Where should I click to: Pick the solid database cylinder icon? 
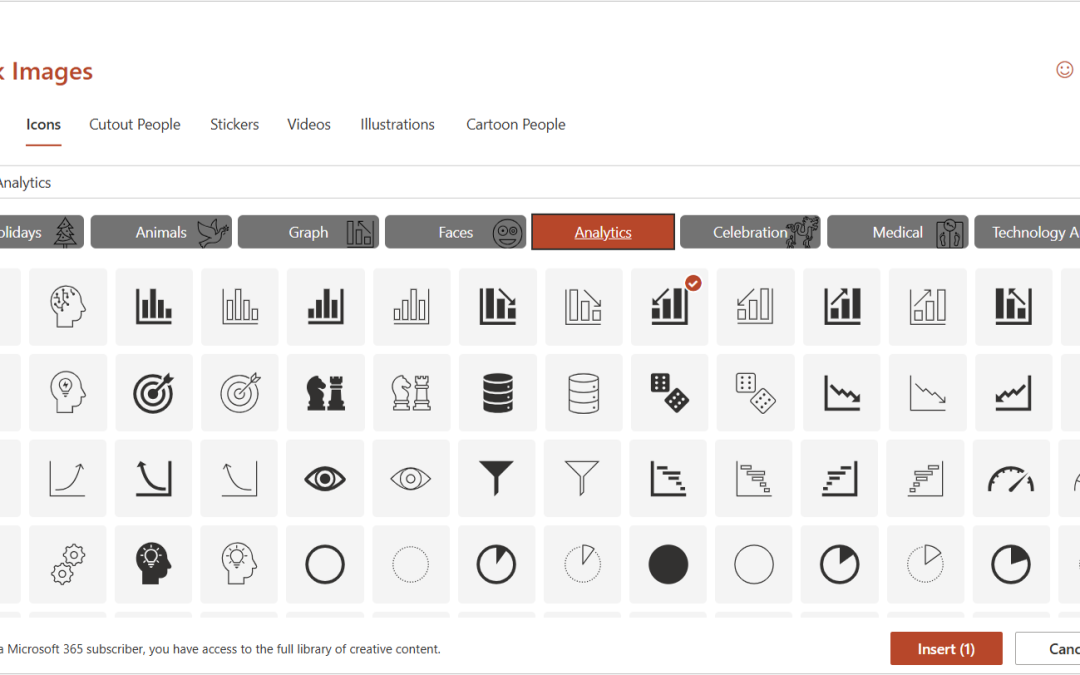(497, 393)
